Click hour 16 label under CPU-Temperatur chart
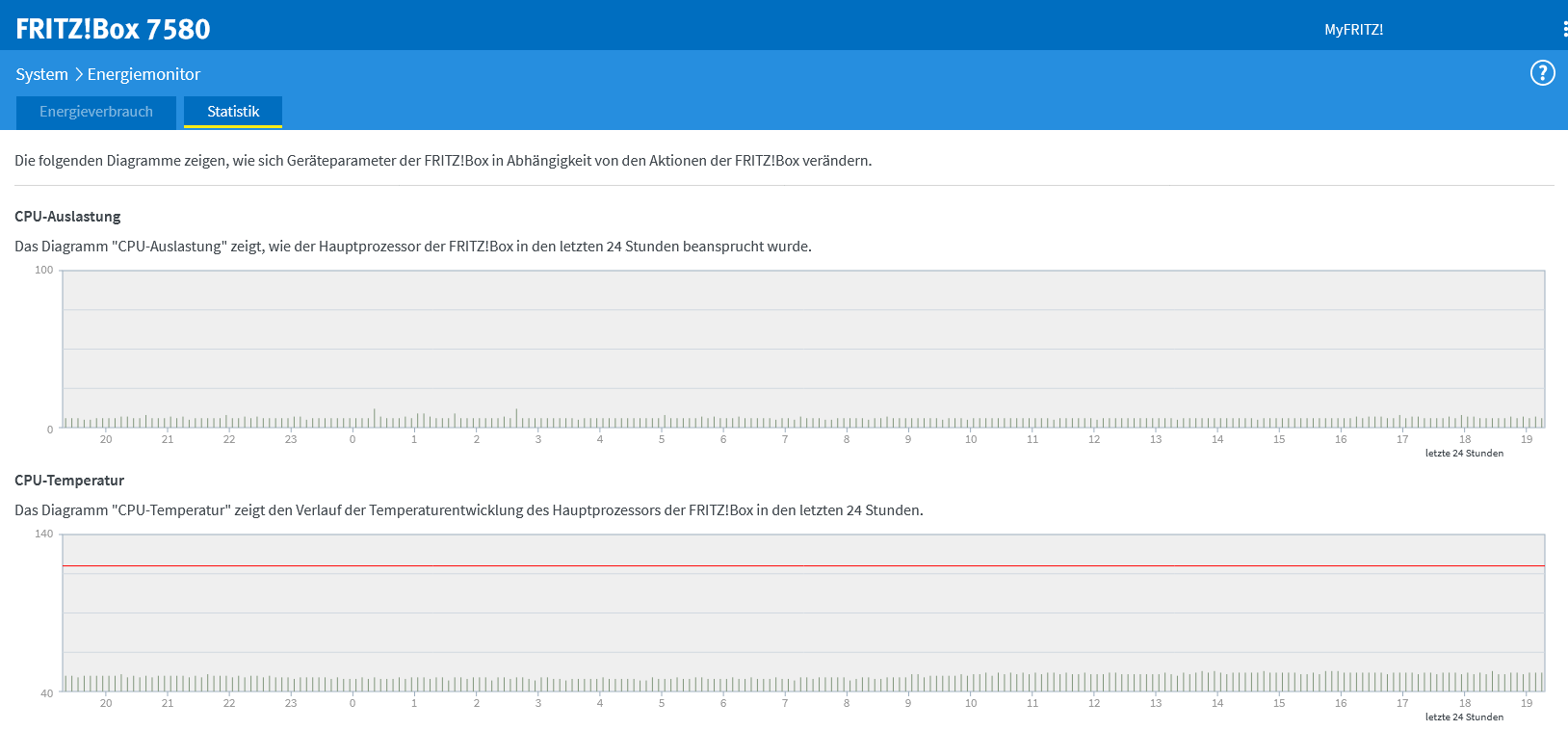The image size is (1568, 730). [1341, 703]
